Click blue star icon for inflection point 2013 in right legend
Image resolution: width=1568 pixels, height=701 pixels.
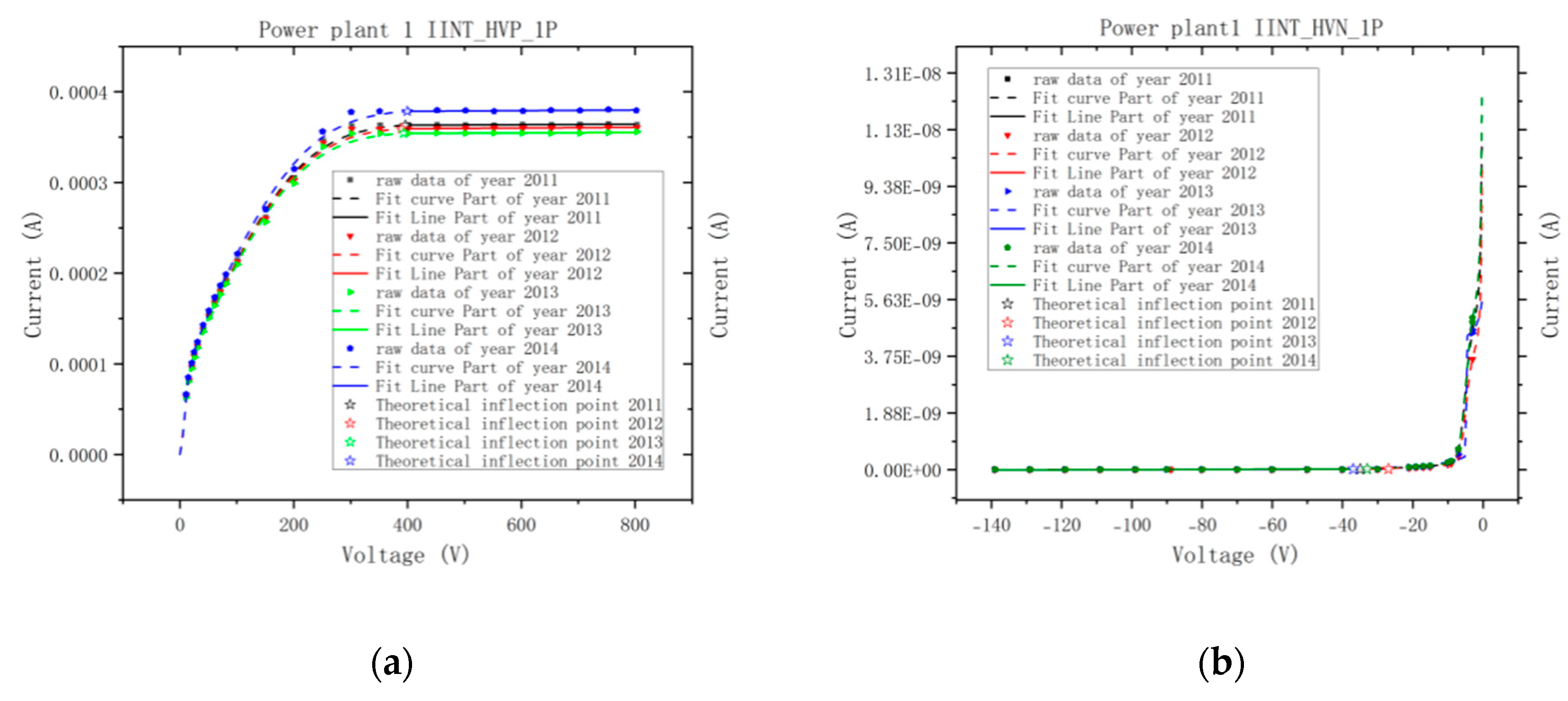pos(1007,342)
